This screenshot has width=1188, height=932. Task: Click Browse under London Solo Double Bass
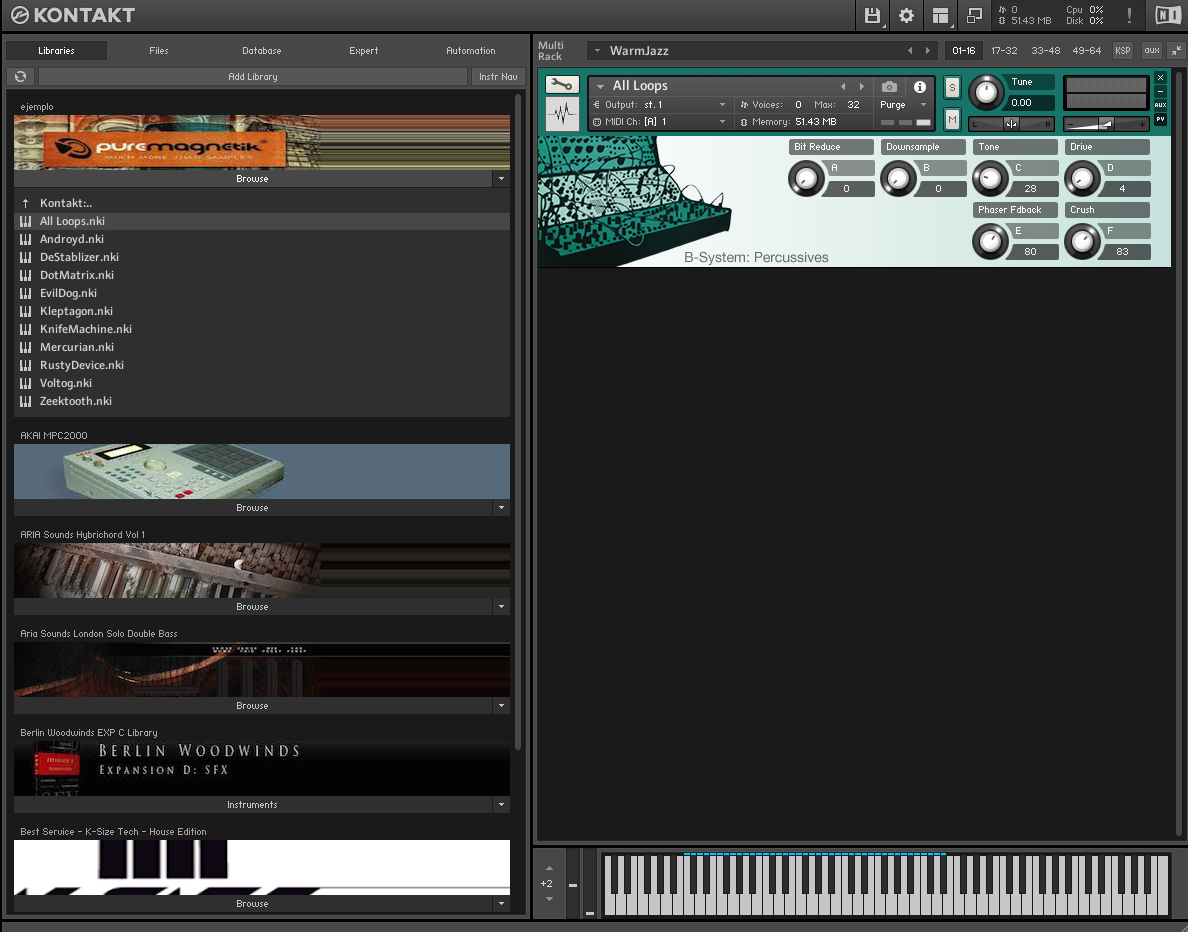pyautogui.click(x=252, y=705)
